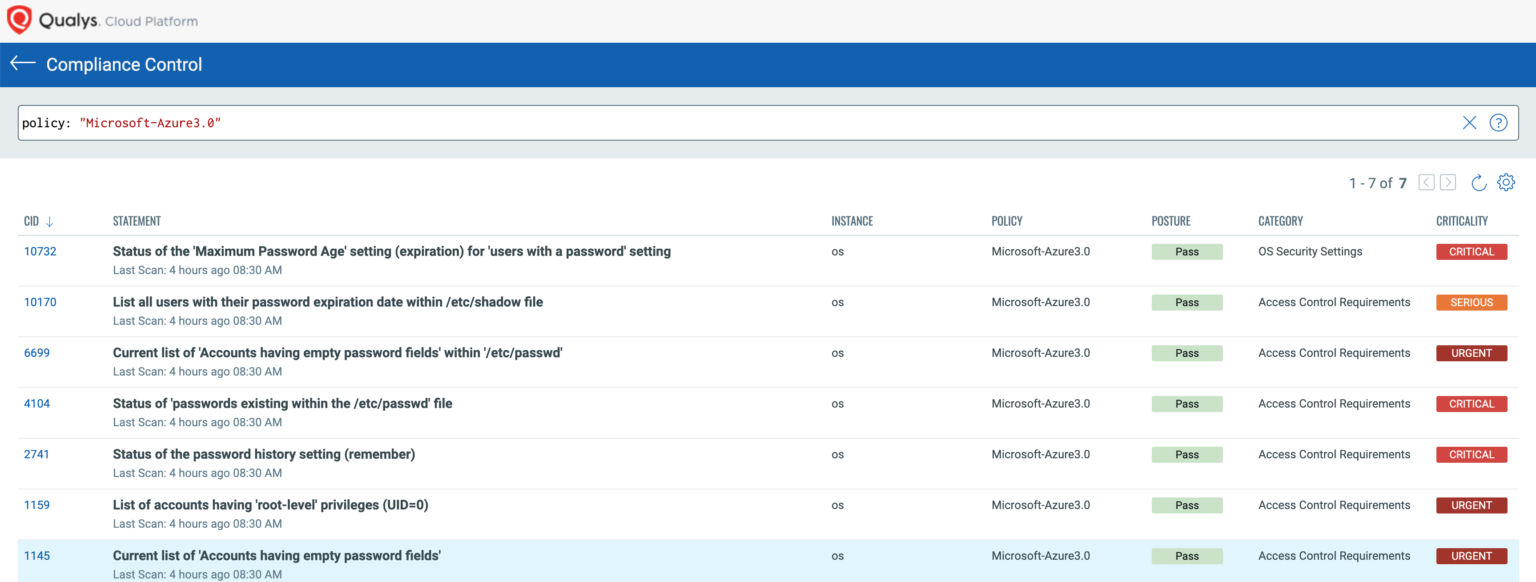Screen dimensions: 1536x582
Task: Click the Pass posture badge for CID 10732
Action: [x=1187, y=251]
